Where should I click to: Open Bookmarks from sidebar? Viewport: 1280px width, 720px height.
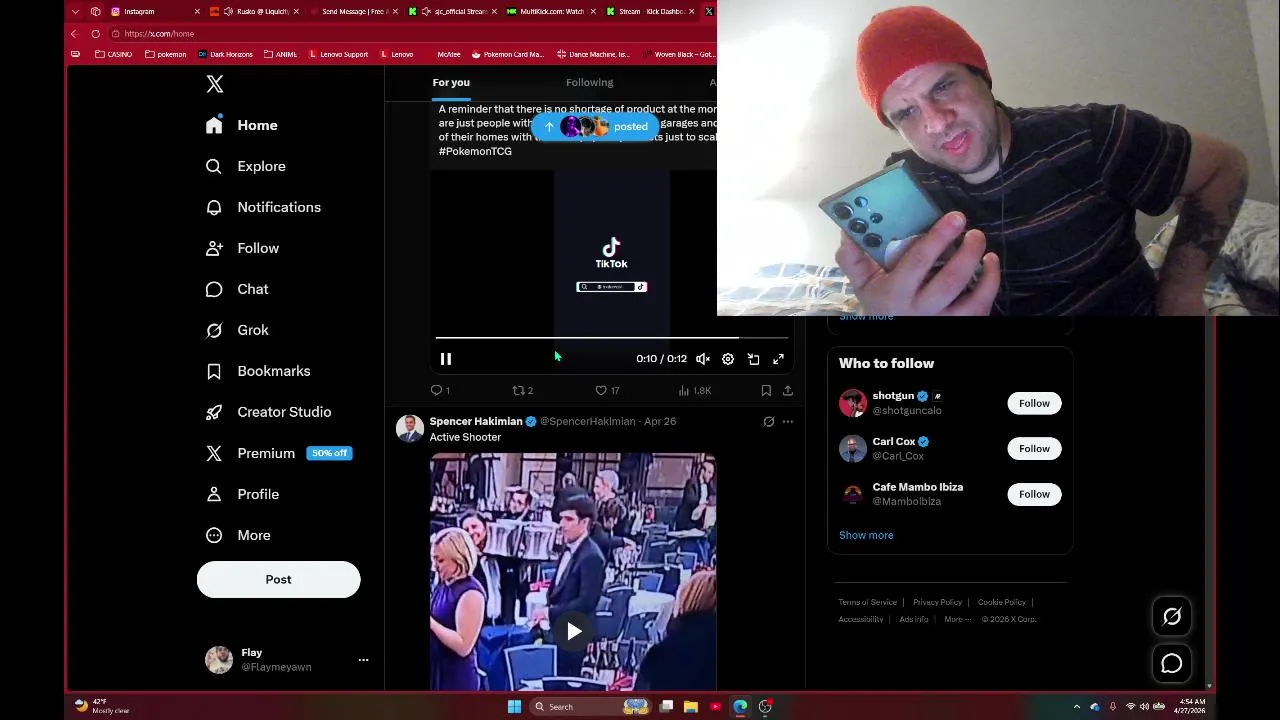[x=258, y=371]
